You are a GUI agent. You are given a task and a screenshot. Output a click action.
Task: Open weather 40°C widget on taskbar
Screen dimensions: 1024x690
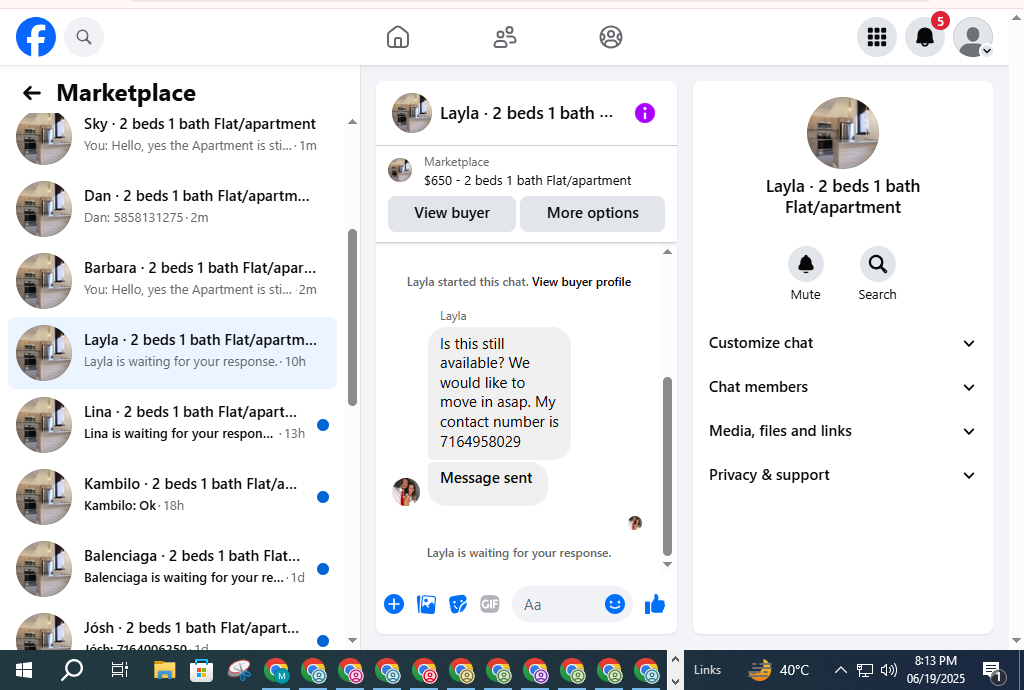[x=778, y=670]
